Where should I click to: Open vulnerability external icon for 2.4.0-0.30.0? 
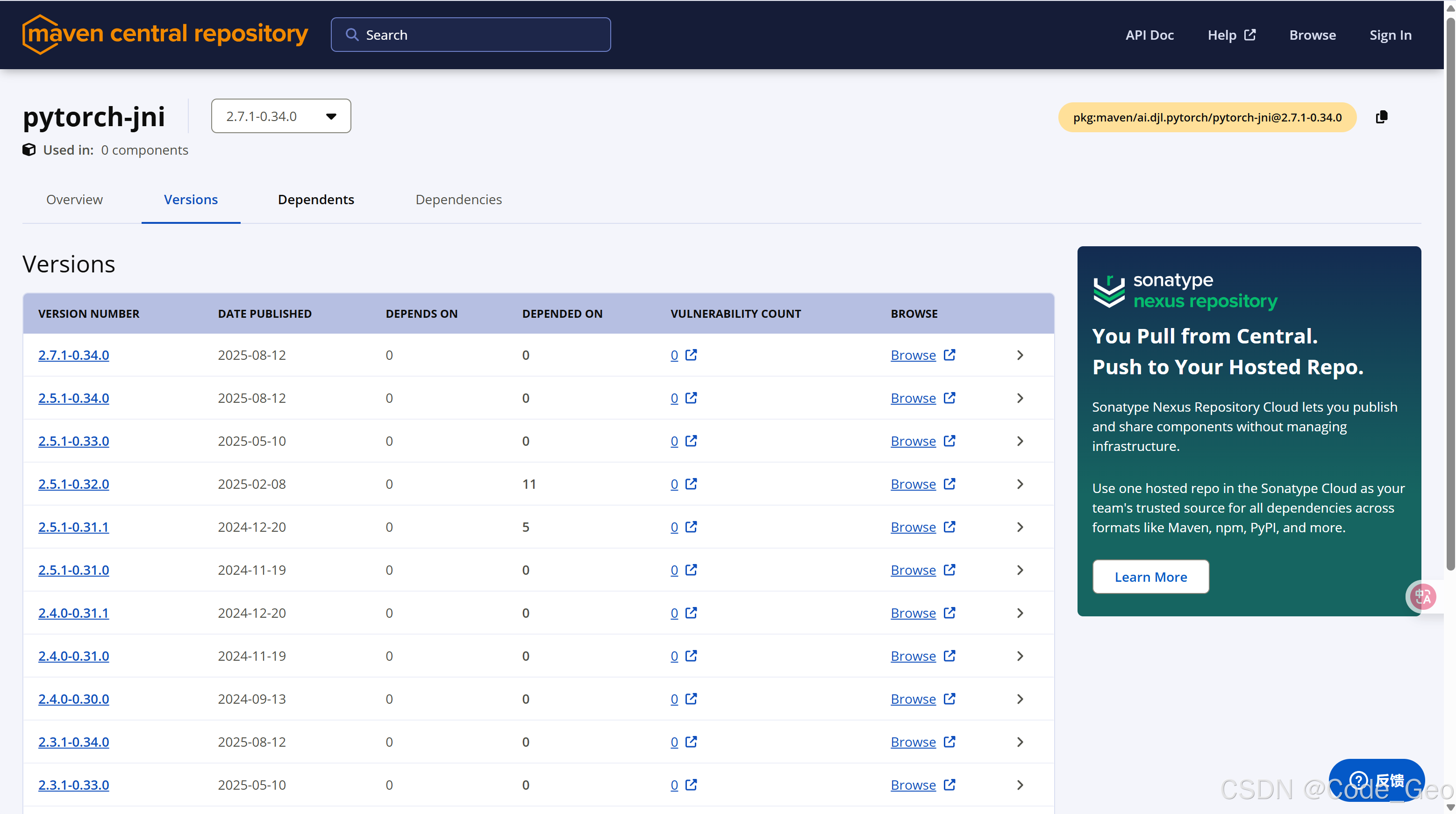coord(691,699)
